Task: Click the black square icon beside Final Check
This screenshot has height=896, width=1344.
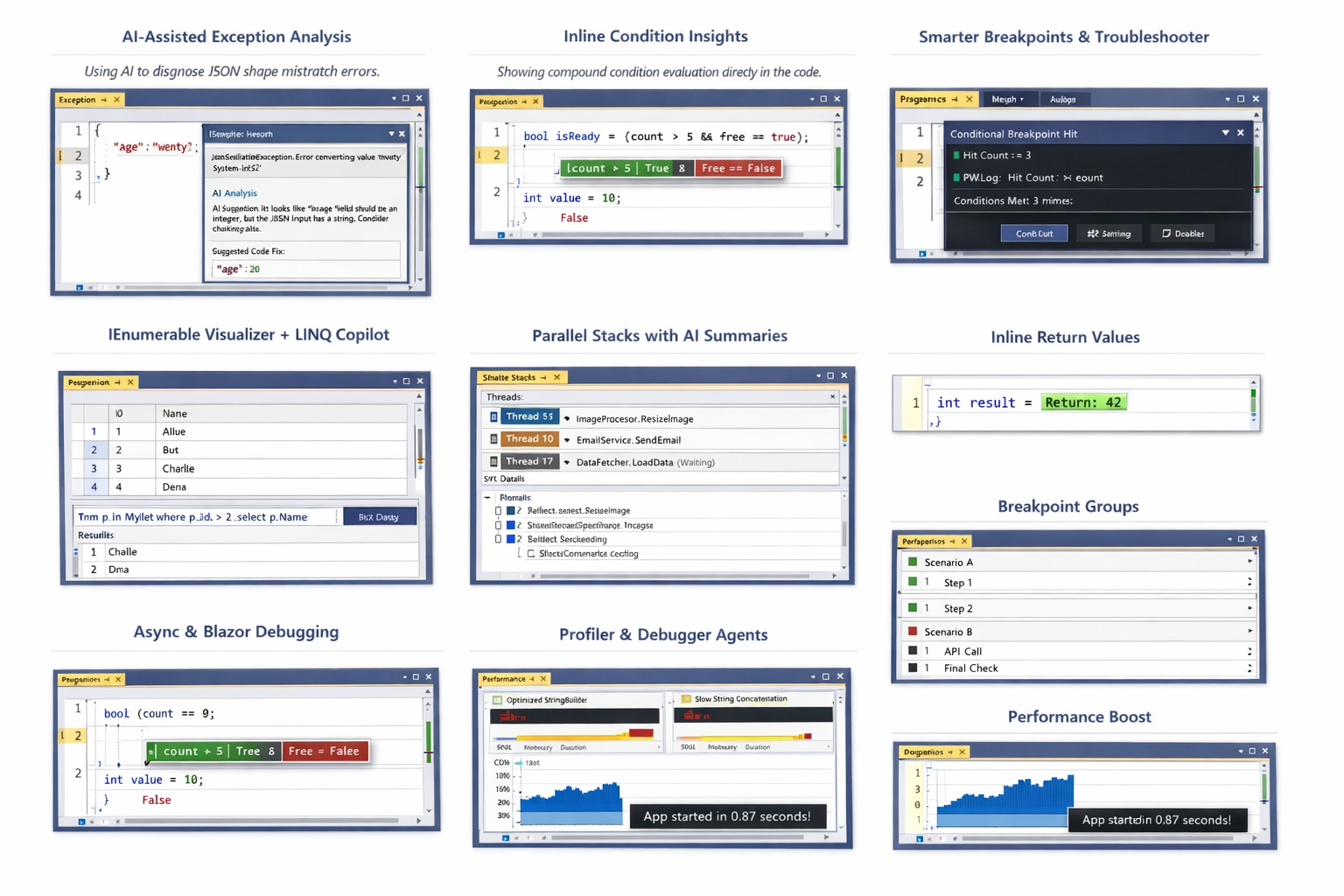Action: tap(913, 668)
